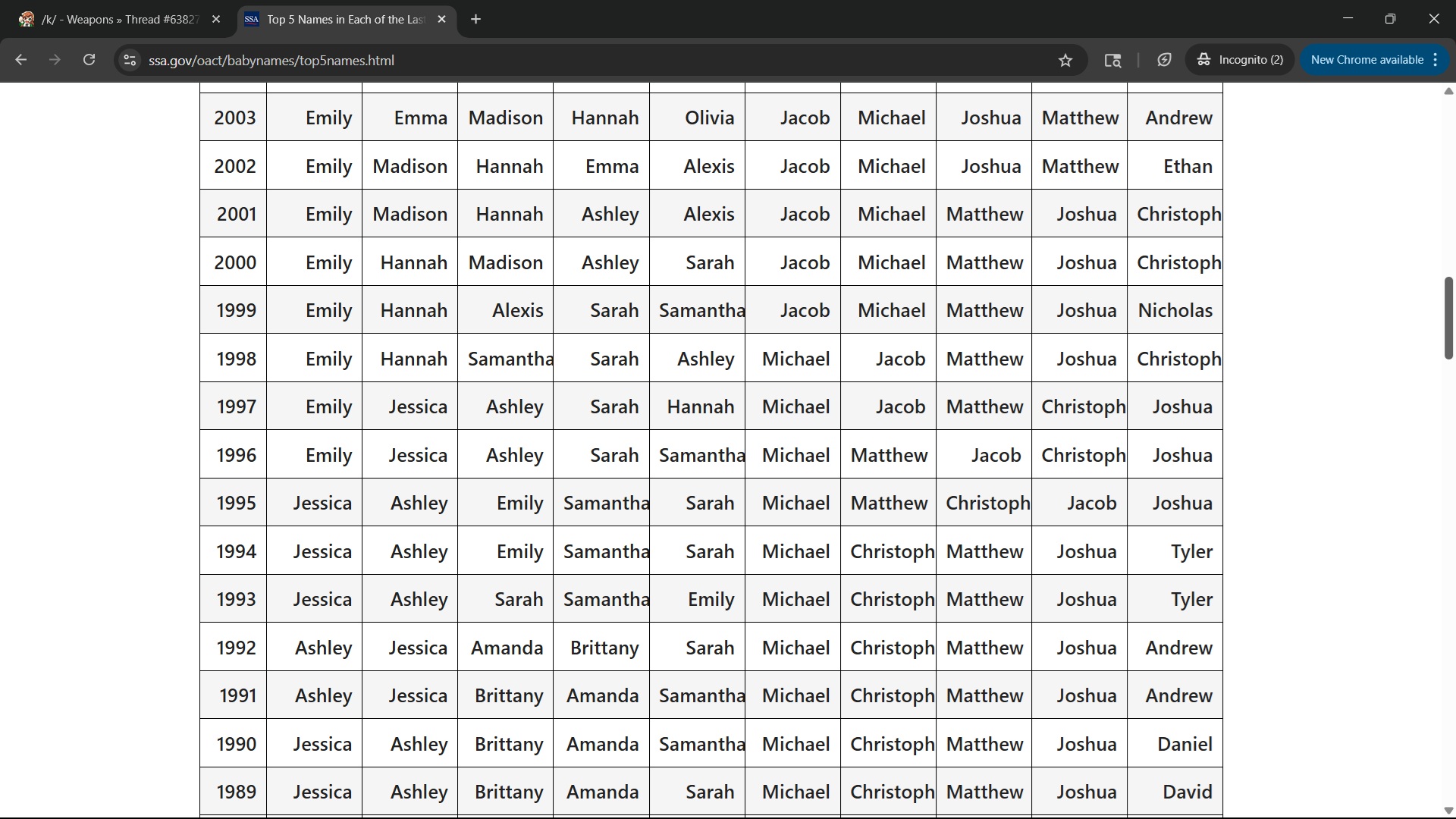Click the year cell 1996
Viewport: 1456px width, 819px height.
[234, 455]
